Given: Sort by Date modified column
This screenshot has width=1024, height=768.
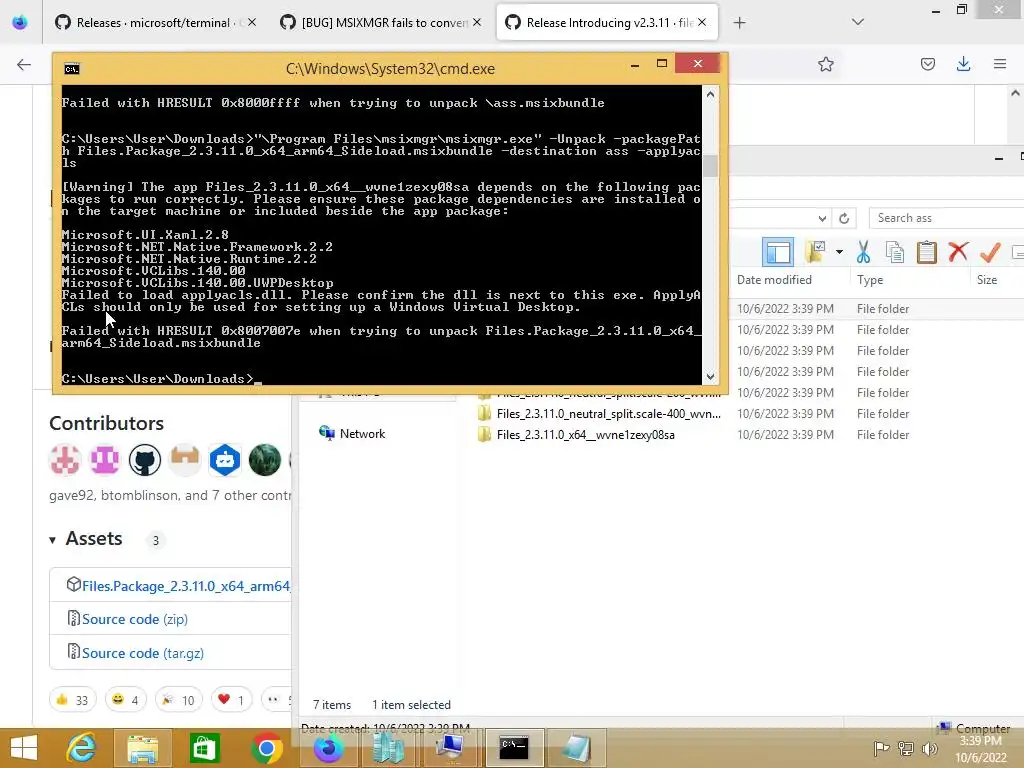Looking at the screenshot, I should [x=774, y=280].
